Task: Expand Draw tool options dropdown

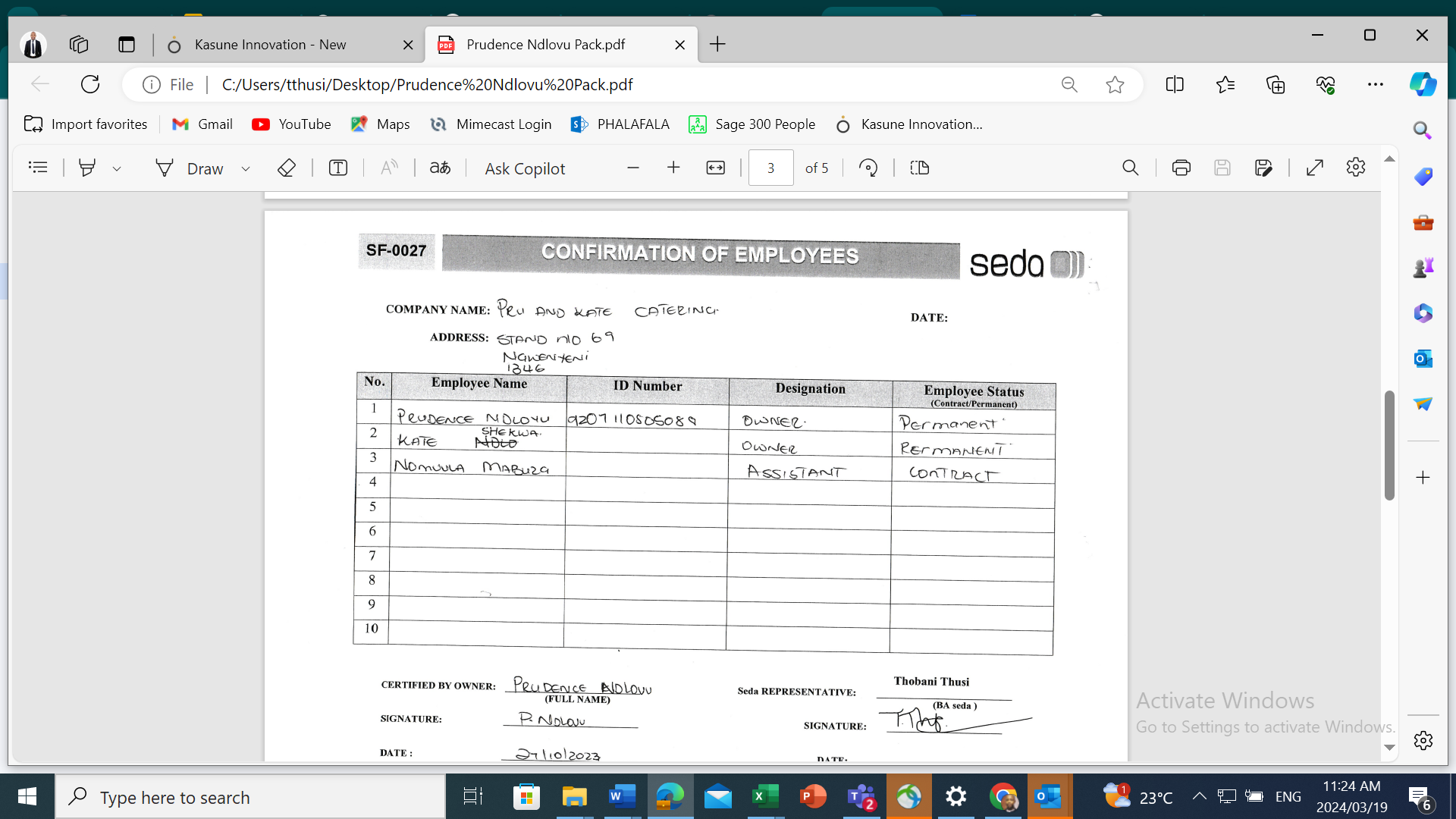Action: pos(246,168)
